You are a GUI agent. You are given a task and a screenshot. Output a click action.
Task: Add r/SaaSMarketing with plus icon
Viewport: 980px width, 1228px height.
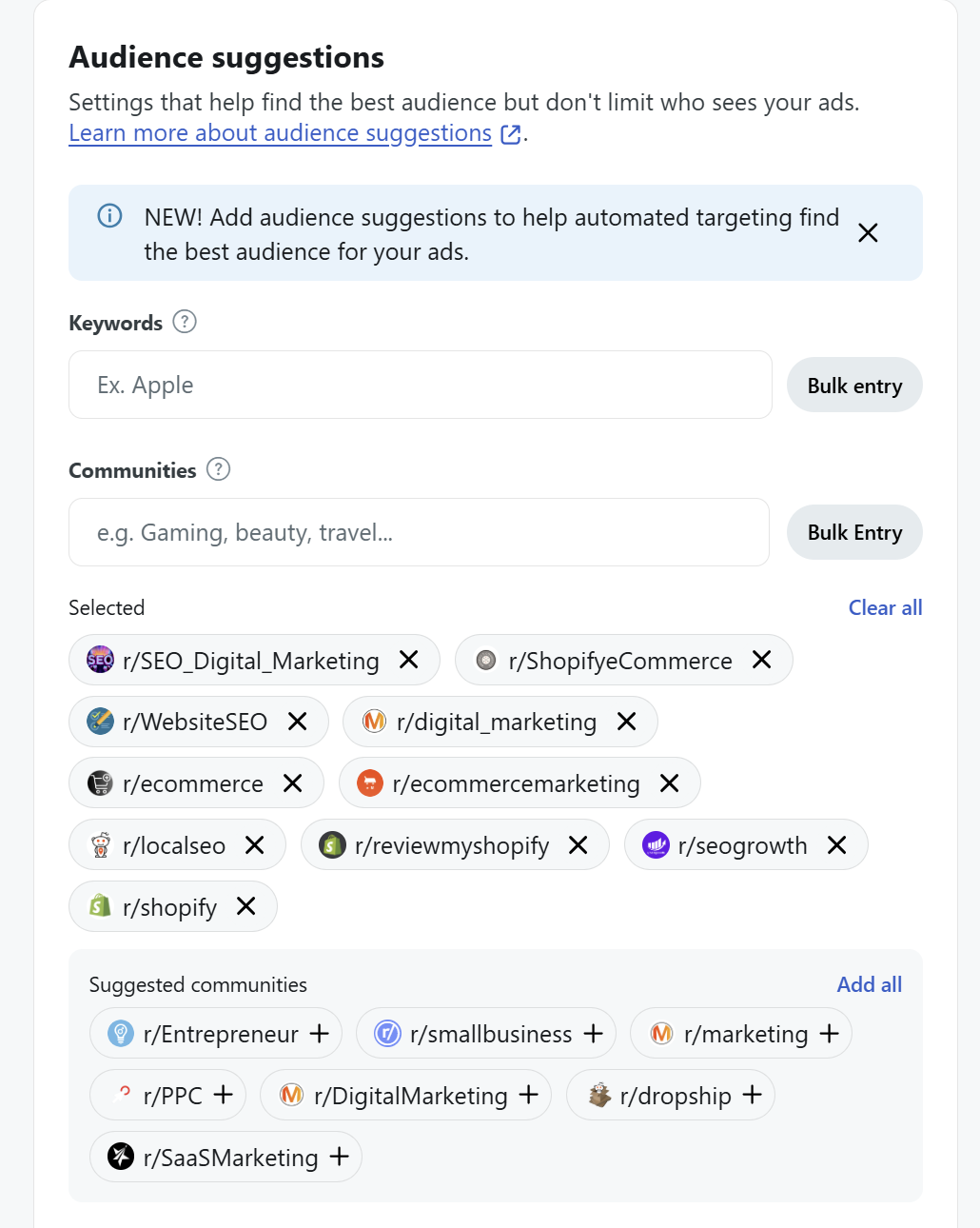340,1157
